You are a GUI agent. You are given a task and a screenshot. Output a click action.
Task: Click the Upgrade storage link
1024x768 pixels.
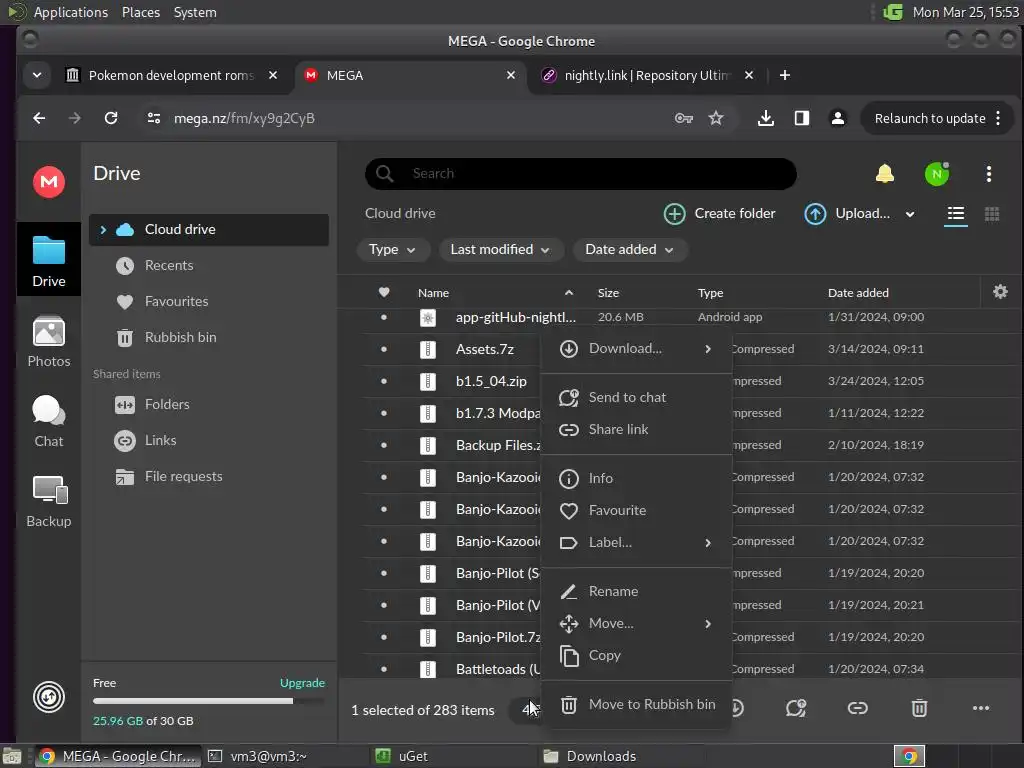(x=302, y=683)
